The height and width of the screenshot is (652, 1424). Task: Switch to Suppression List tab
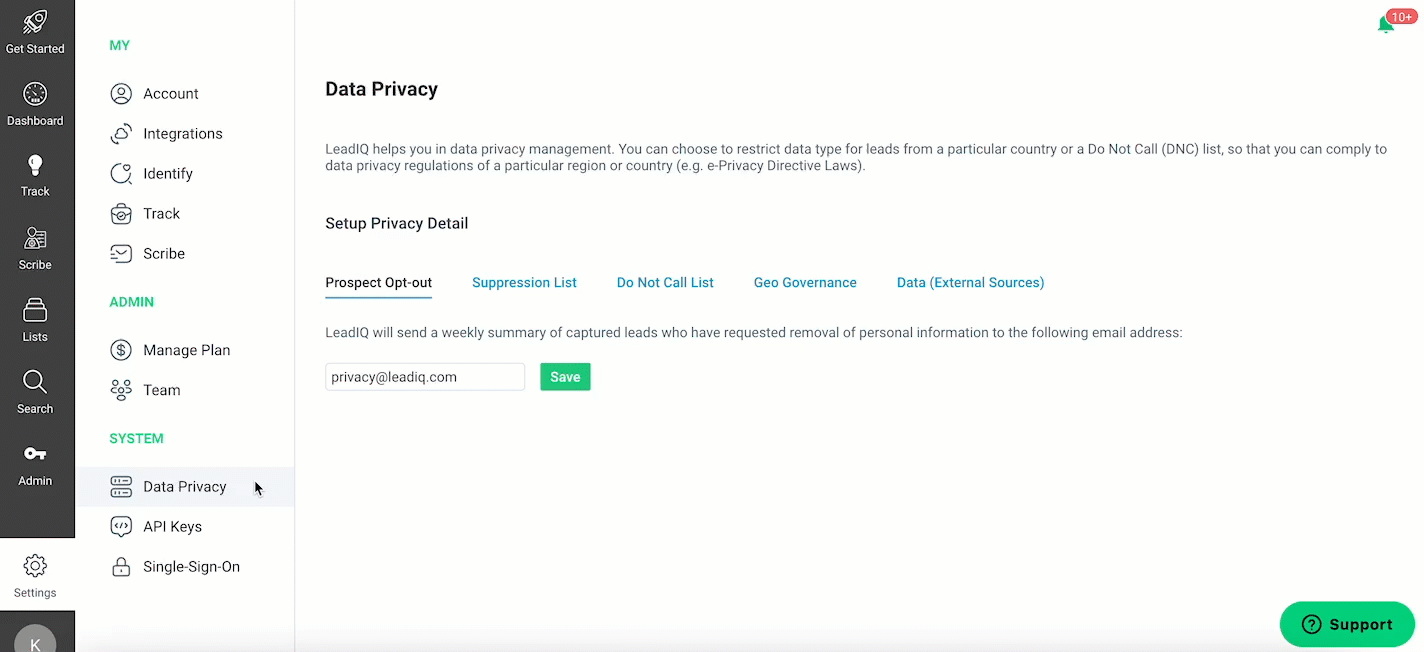point(524,283)
